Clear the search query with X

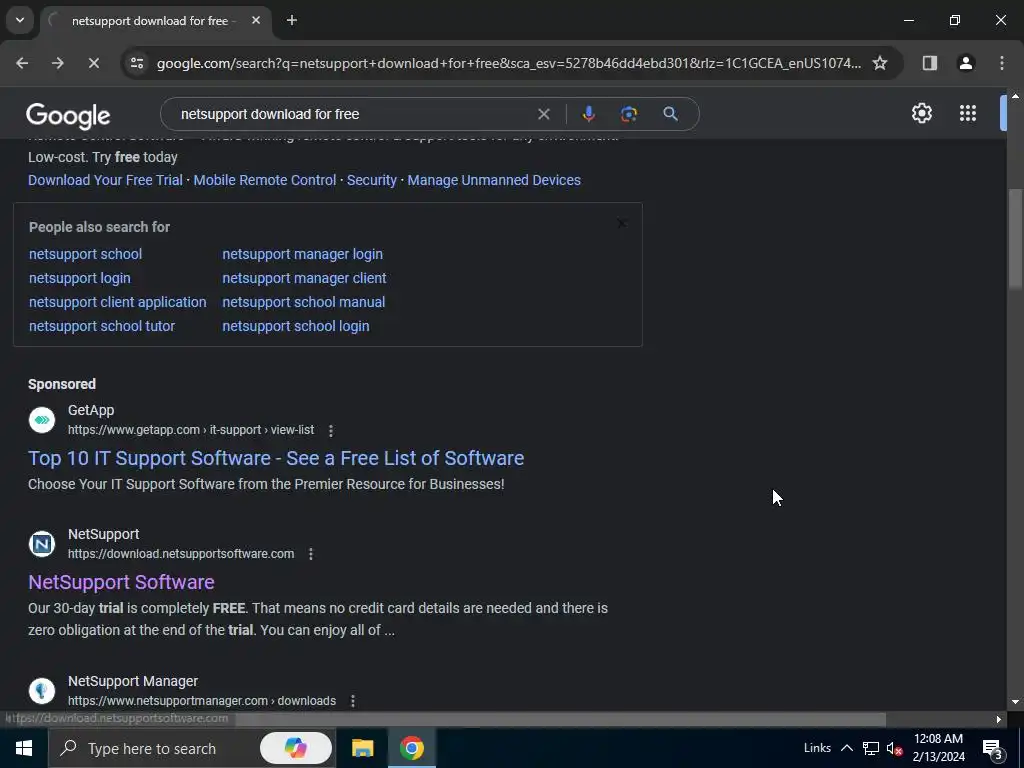(x=543, y=114)
